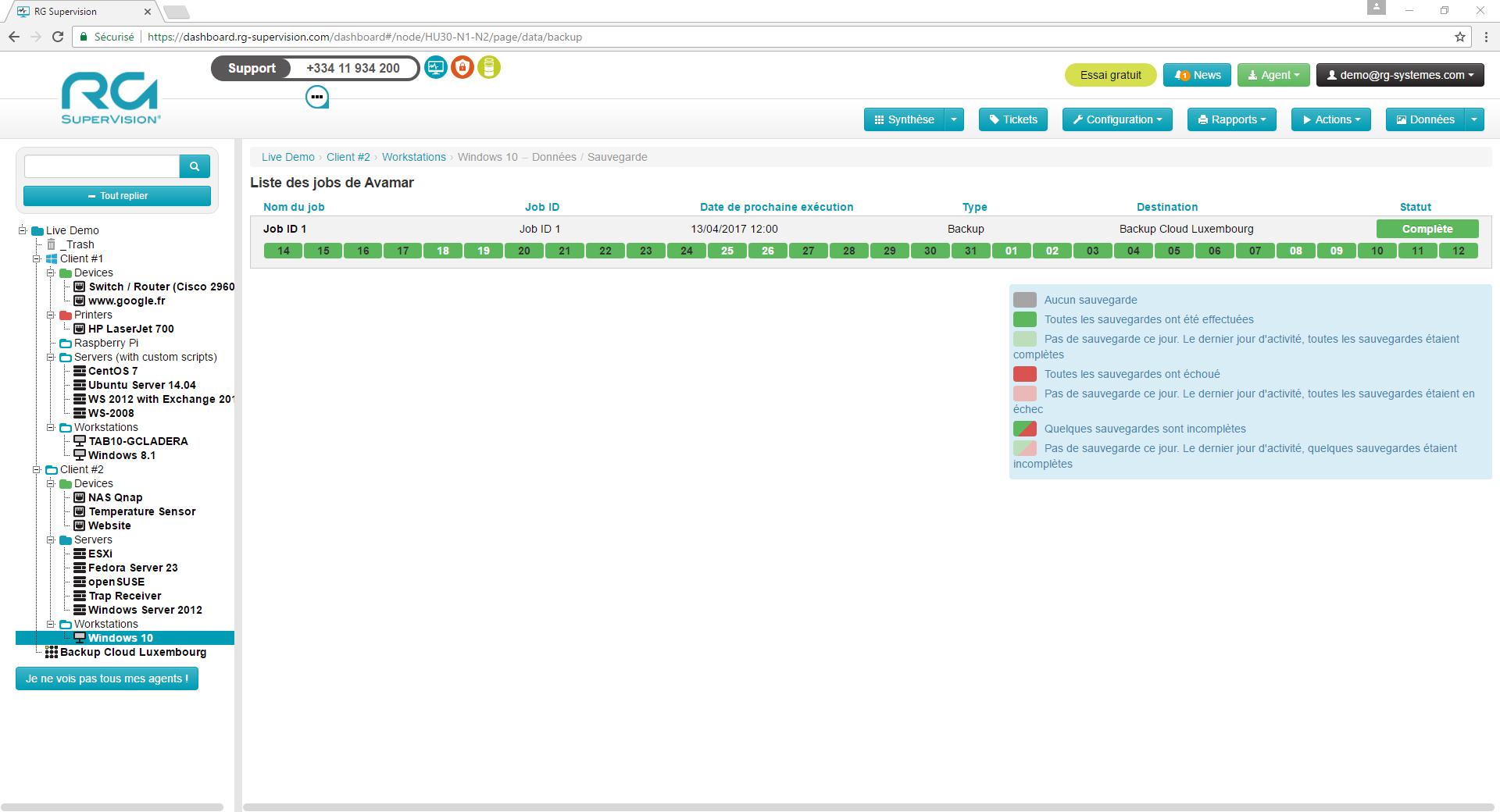Click the yellow database icon in header
The width and height of the screenshot is (1500, 812).
click(x=489, y=68)
